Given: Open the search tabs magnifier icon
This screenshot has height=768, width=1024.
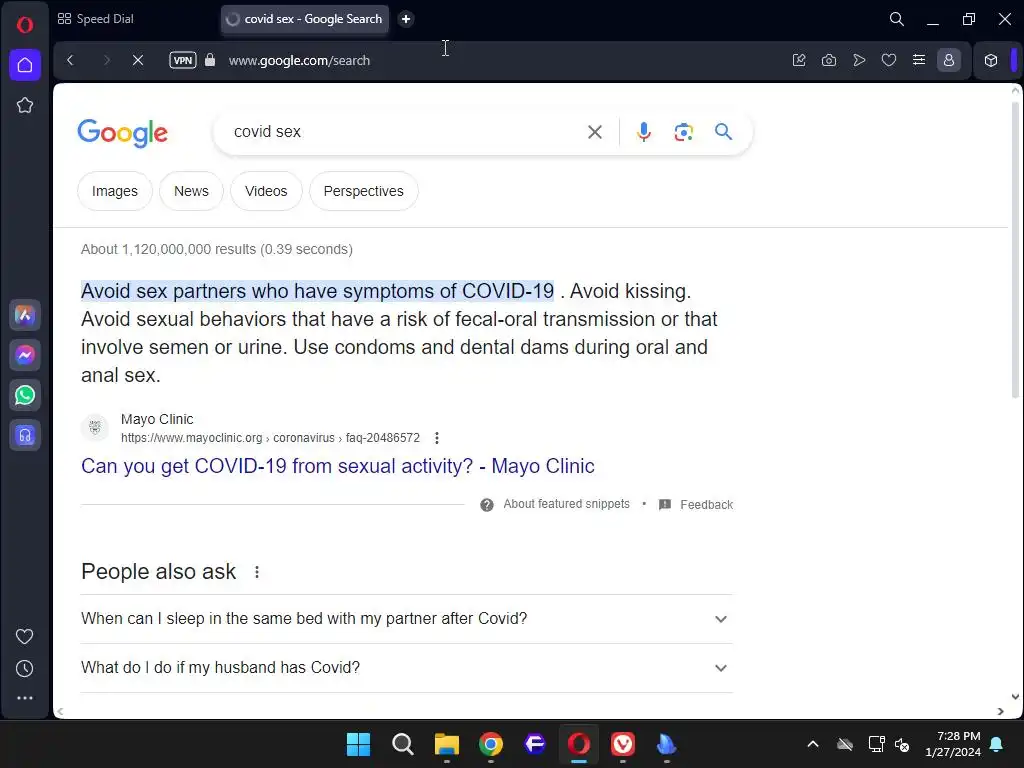Looking at the screenshot, I should [897, 19].
